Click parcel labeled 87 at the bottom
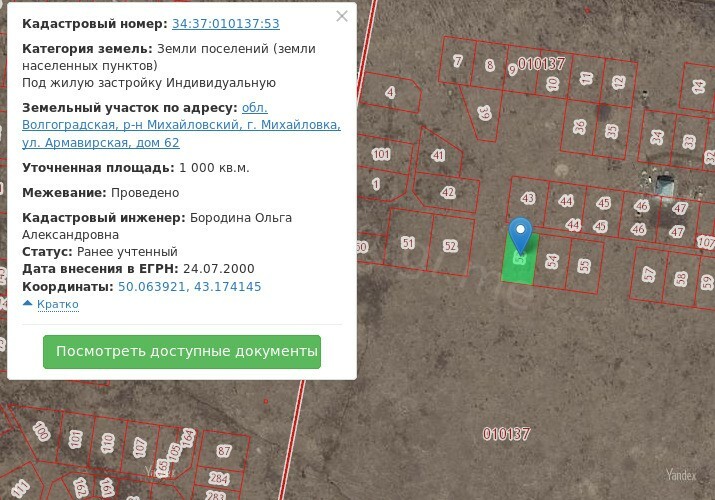The width and height of the screenshot is (715, 500). click(x=224, y=451)
